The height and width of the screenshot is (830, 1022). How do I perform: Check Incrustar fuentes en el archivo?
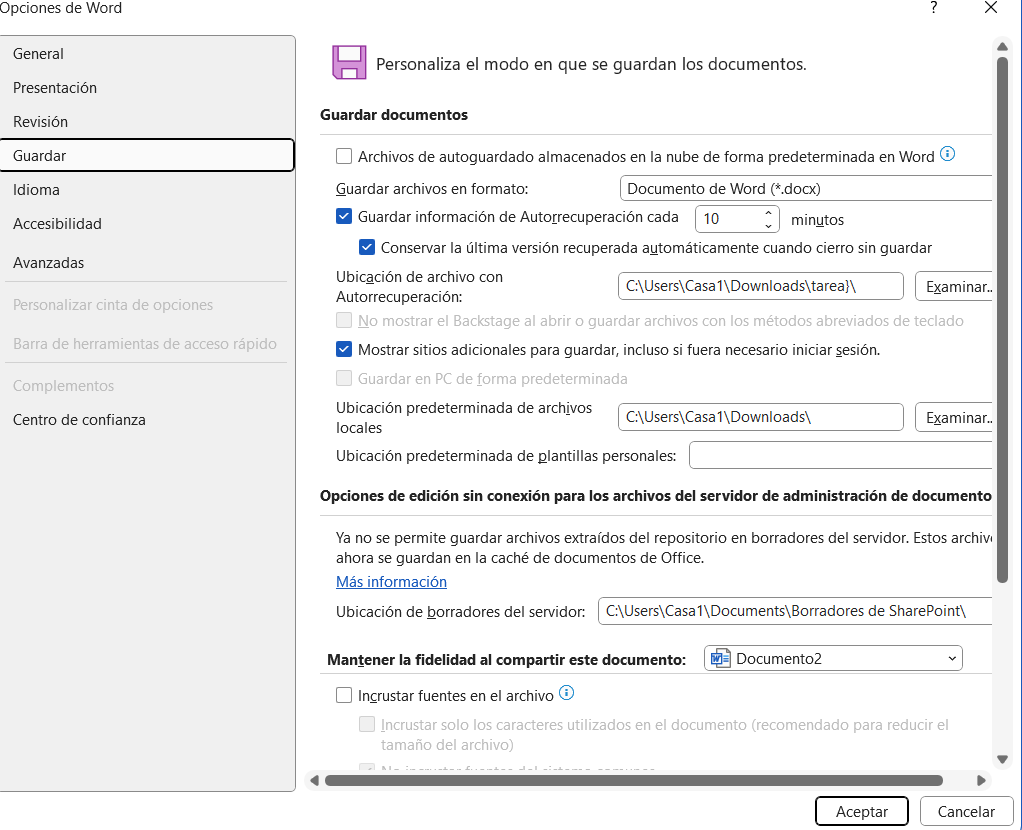tap(344, 695)
